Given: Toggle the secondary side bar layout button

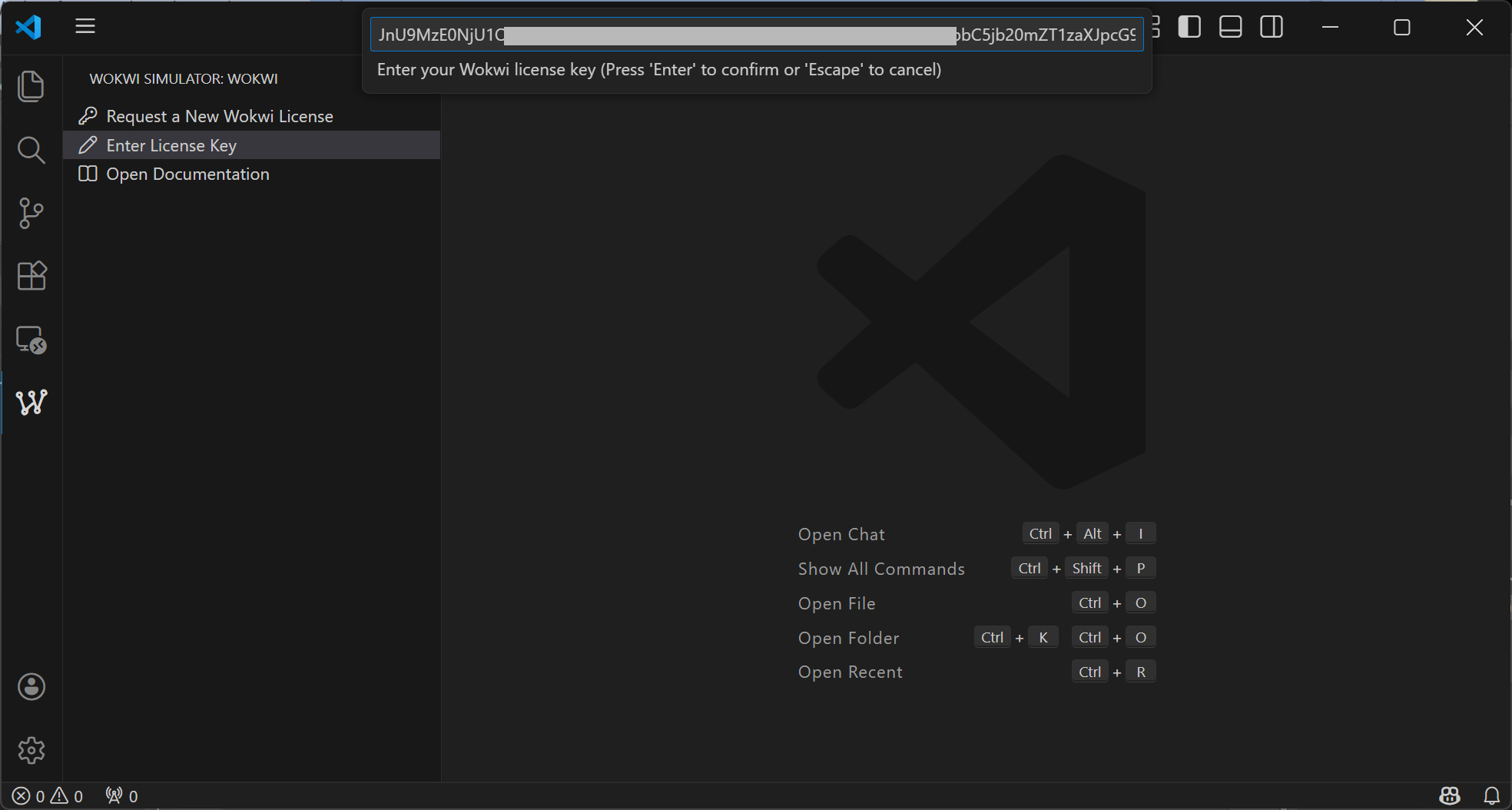Looking at the screenshot, I should coord(1272,27).
